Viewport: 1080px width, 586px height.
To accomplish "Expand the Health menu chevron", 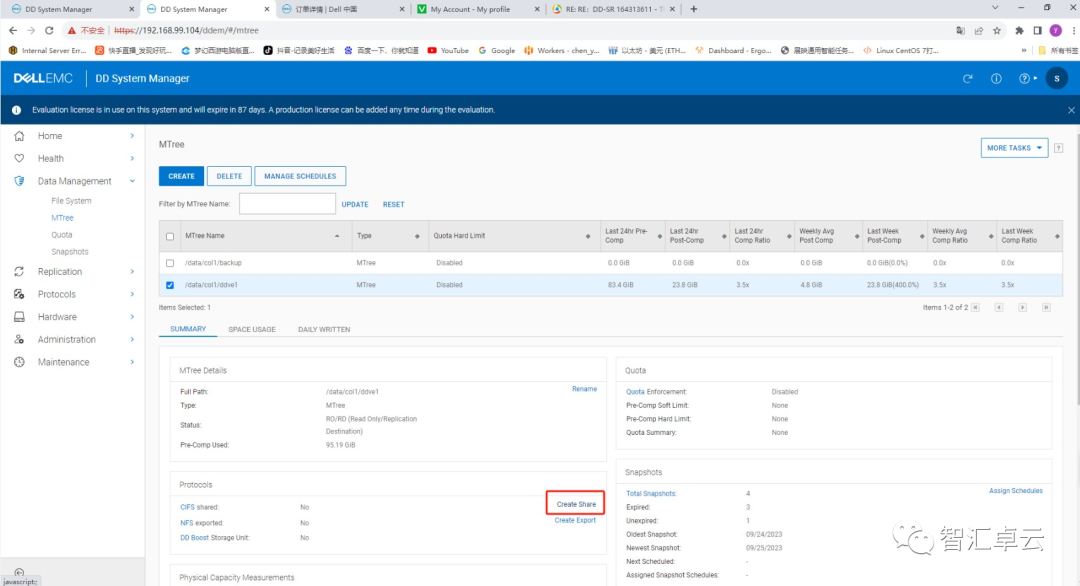I will [x=132, y=158].
